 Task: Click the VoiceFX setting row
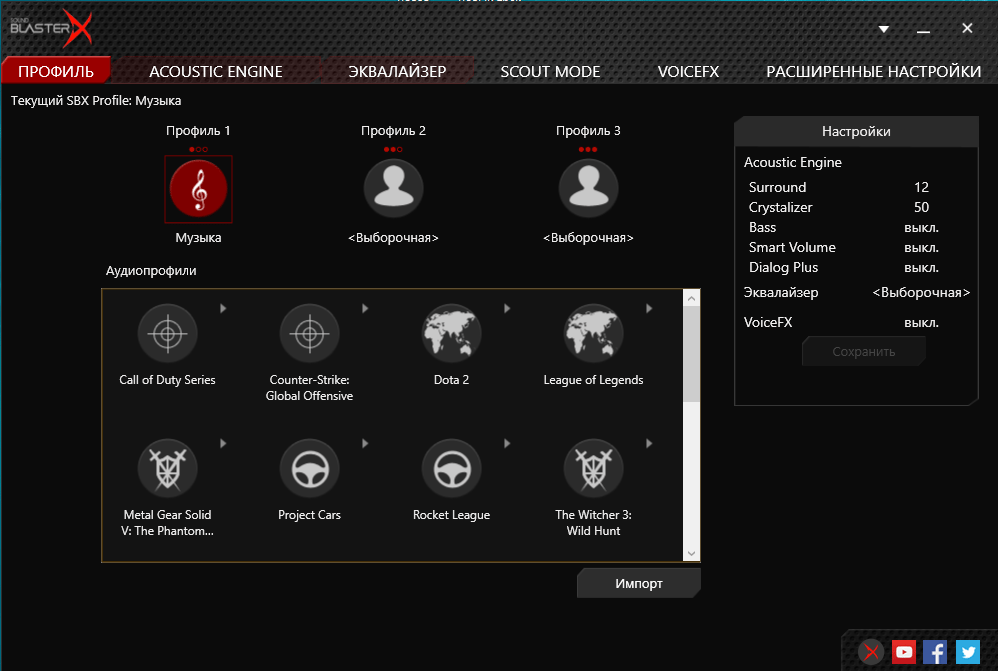pyautogui.click(x=856, y=322)
